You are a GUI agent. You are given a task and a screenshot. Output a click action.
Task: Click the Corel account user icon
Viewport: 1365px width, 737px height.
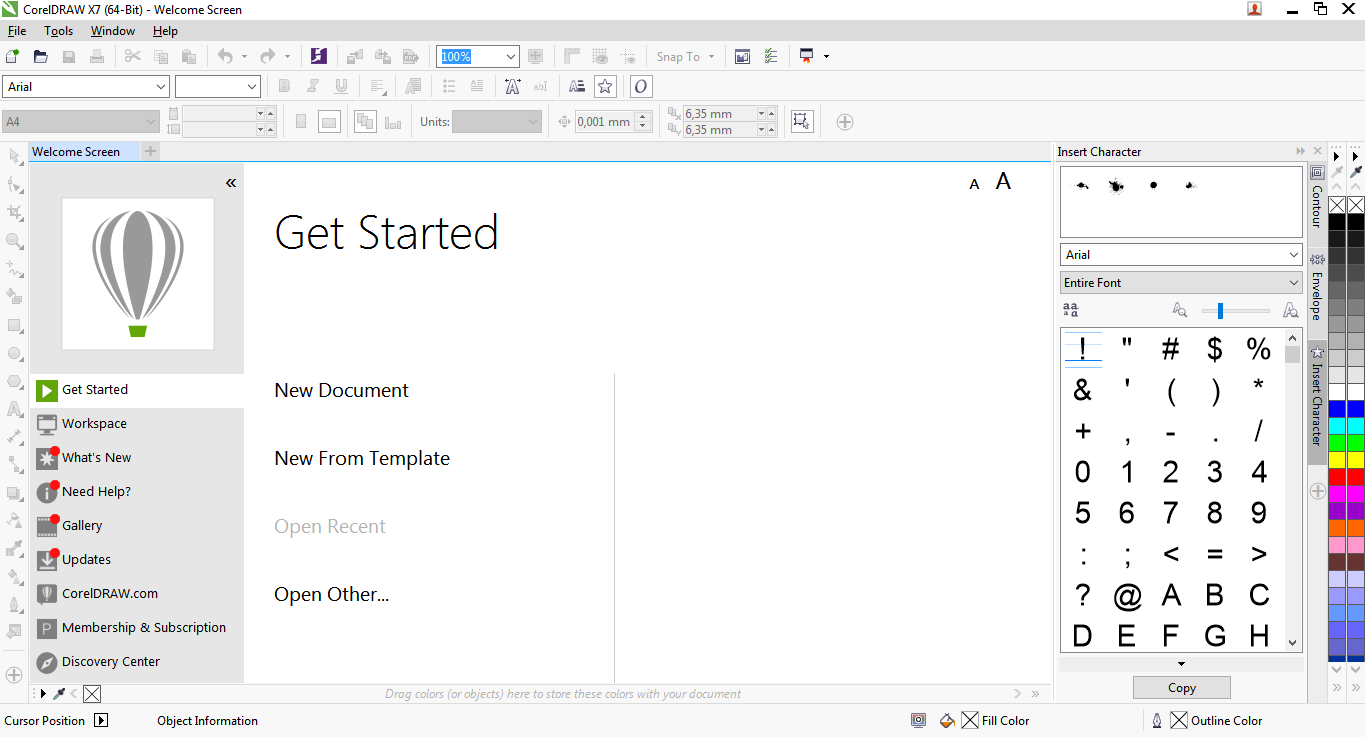[1254, 9]
